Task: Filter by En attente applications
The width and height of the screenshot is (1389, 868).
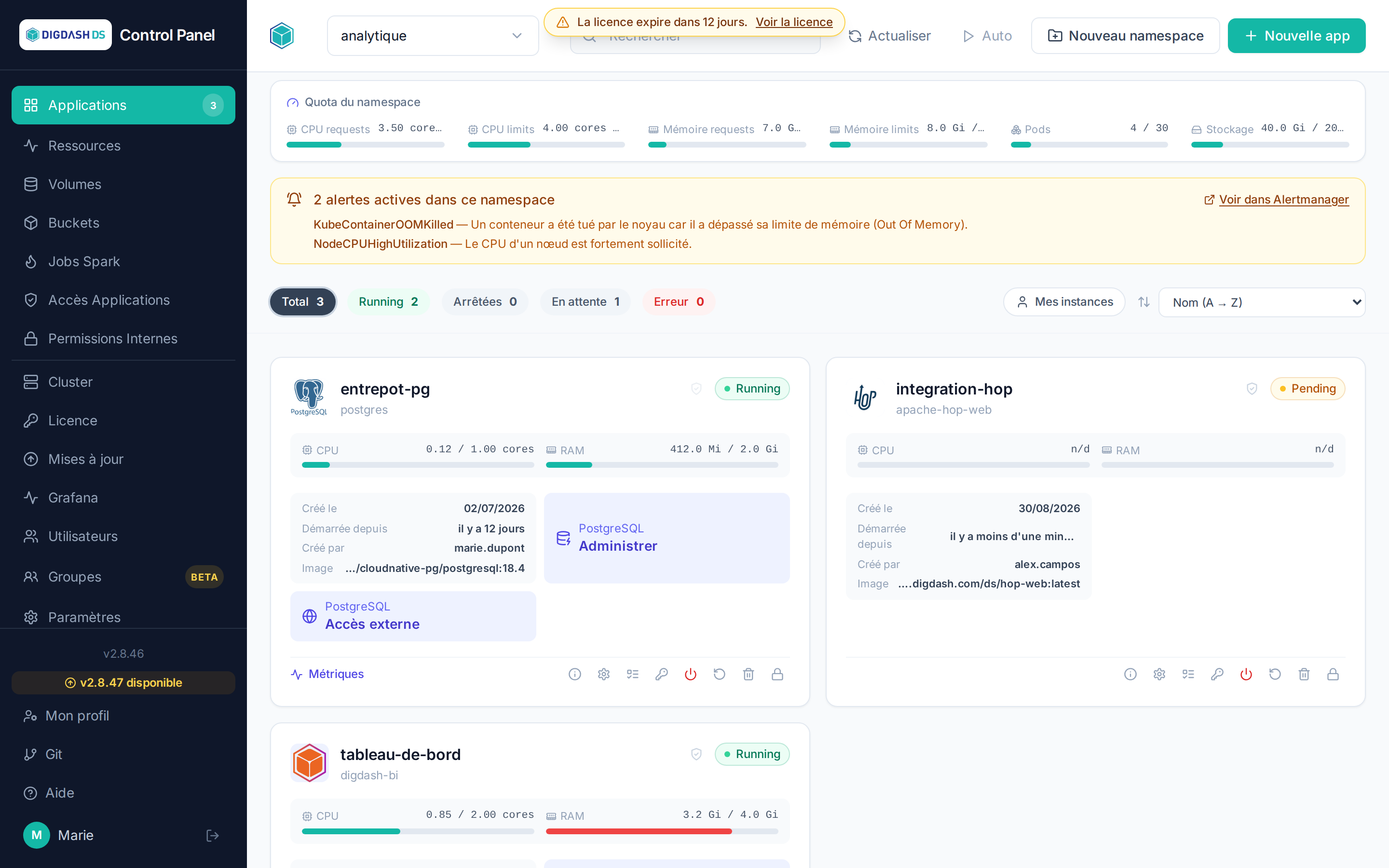Action: [586, 302]
